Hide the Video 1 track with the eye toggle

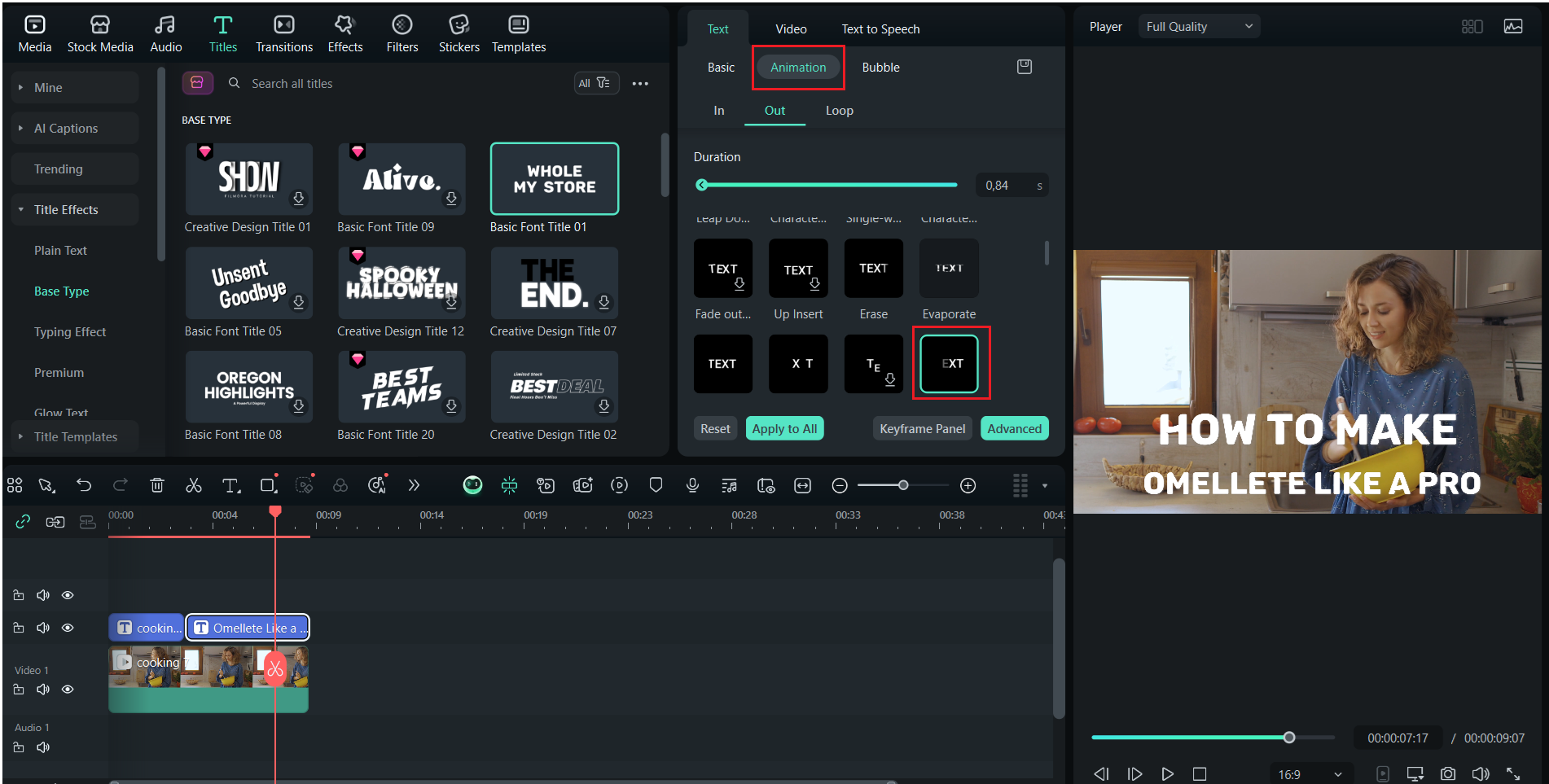pos(68,689)
